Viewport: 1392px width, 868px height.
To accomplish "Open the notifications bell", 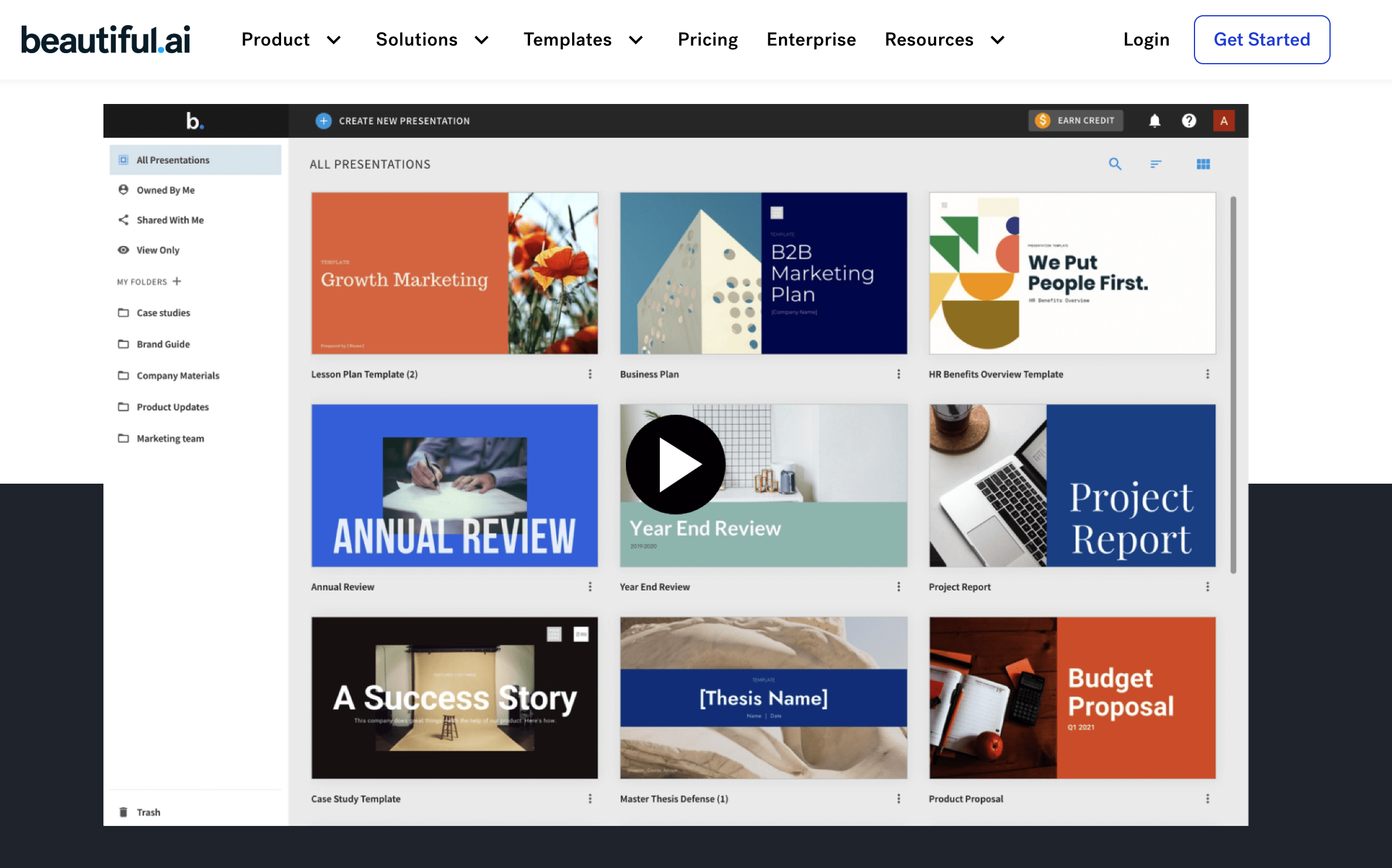I will (1154, 121).
